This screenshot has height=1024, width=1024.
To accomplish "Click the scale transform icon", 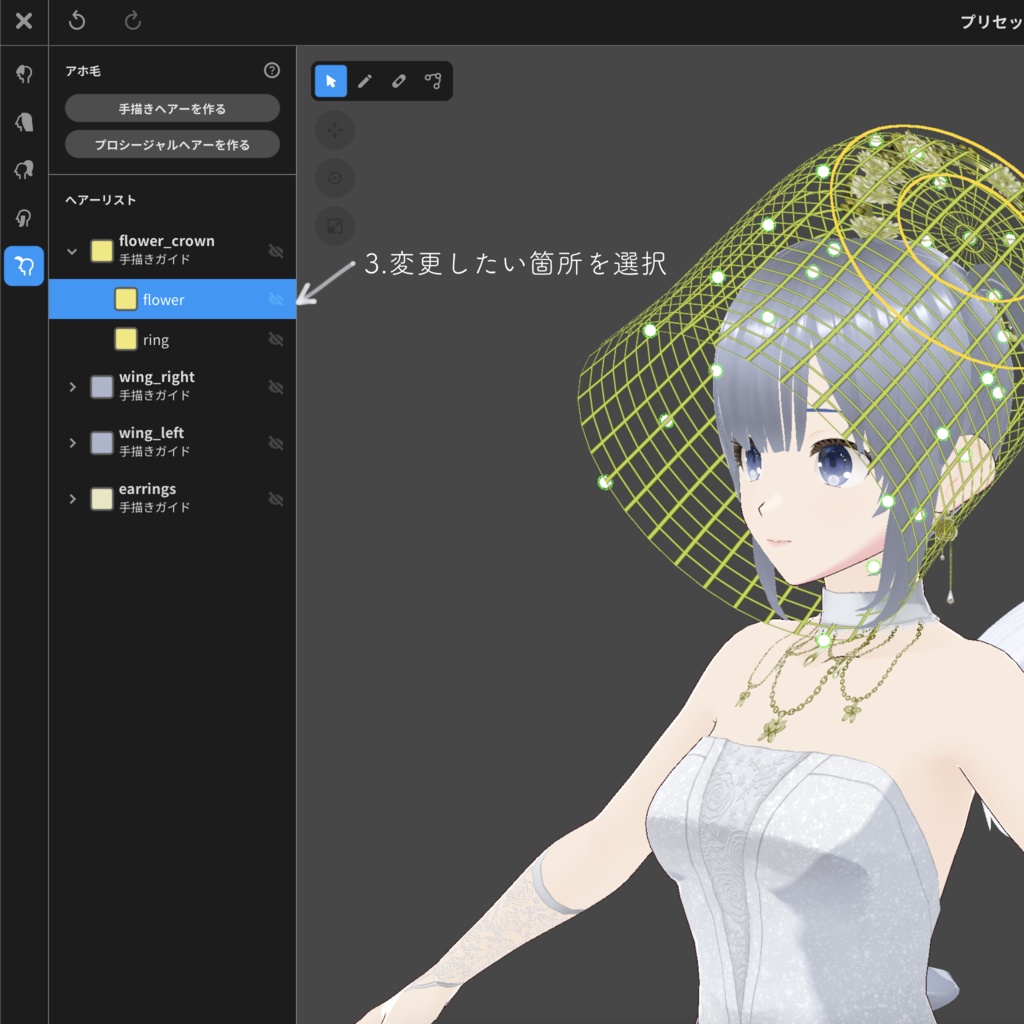I will click(x=335, y=226).
